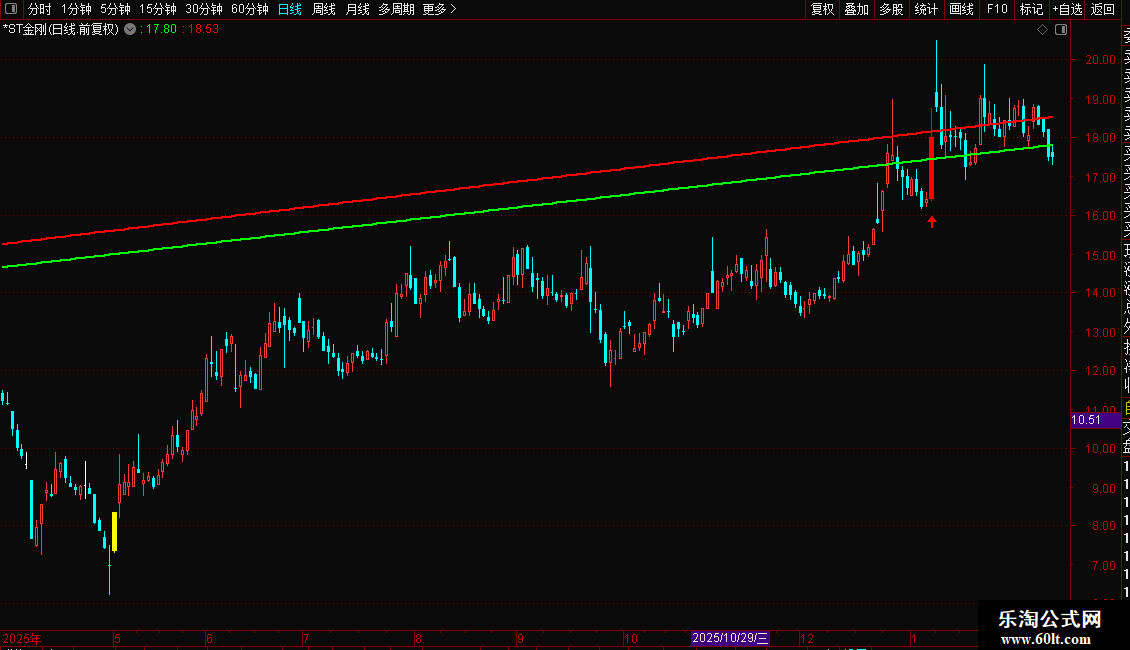Toggle the left sidebar panel icon
The width and height of the screenshot is (1130, 650).
11,9
